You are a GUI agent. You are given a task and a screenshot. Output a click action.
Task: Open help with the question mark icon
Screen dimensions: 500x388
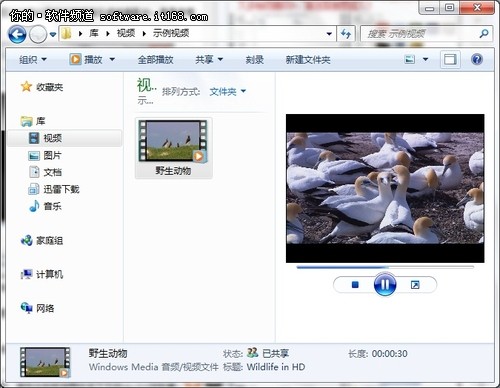[477, 60]
